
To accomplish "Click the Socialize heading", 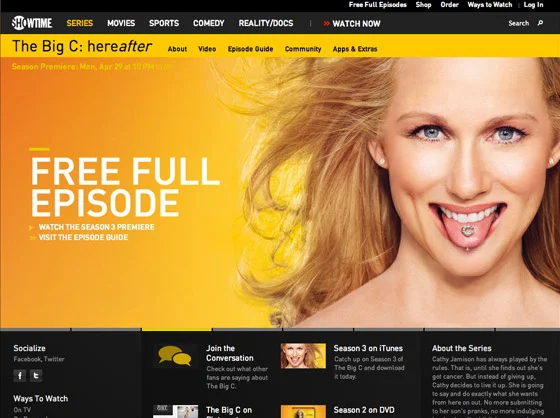I will click(x=29, y=348).
